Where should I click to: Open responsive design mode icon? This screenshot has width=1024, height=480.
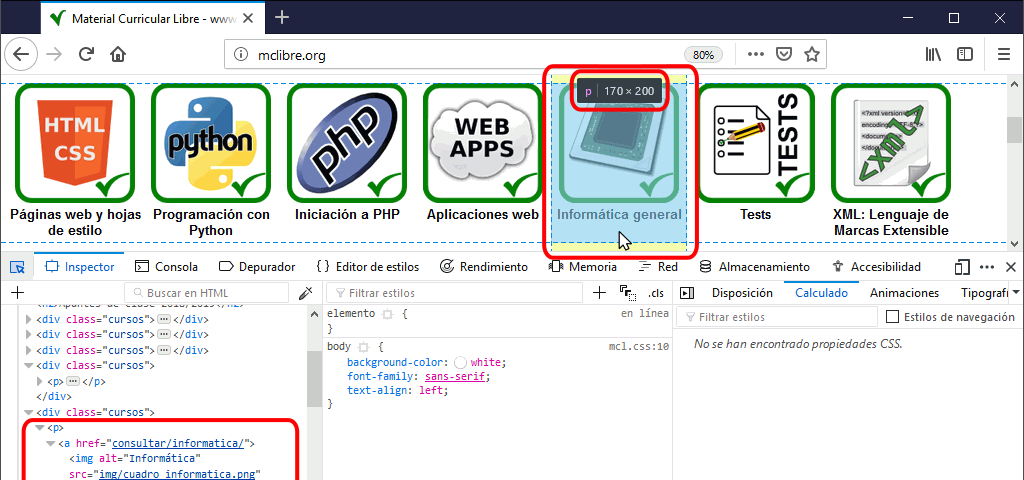click(x=962, y=267)
